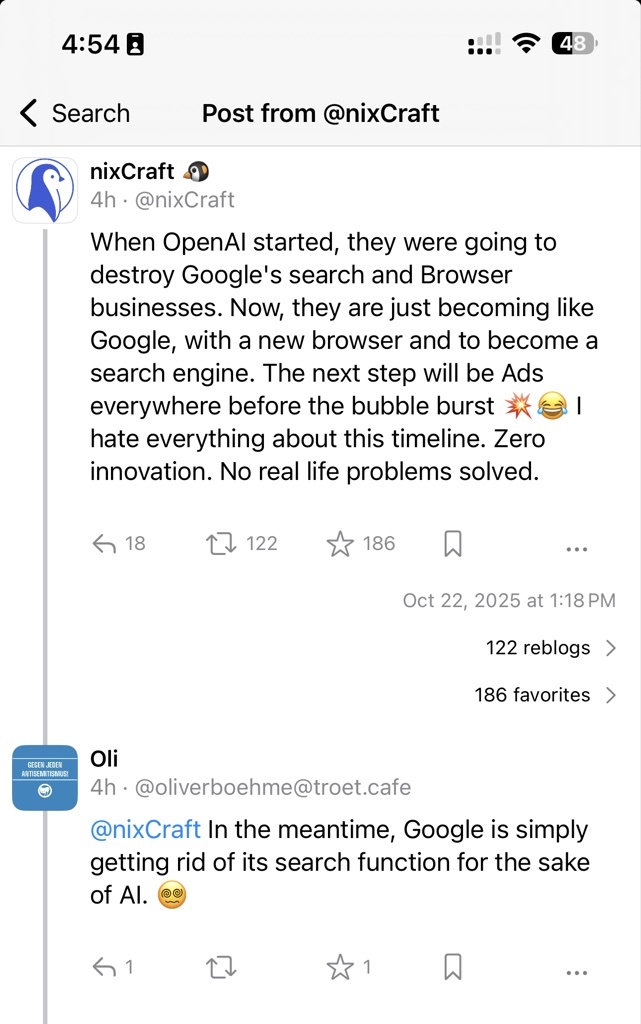
Task: Favorite nixCraft's post with star icon
Action: coord(341,544)
